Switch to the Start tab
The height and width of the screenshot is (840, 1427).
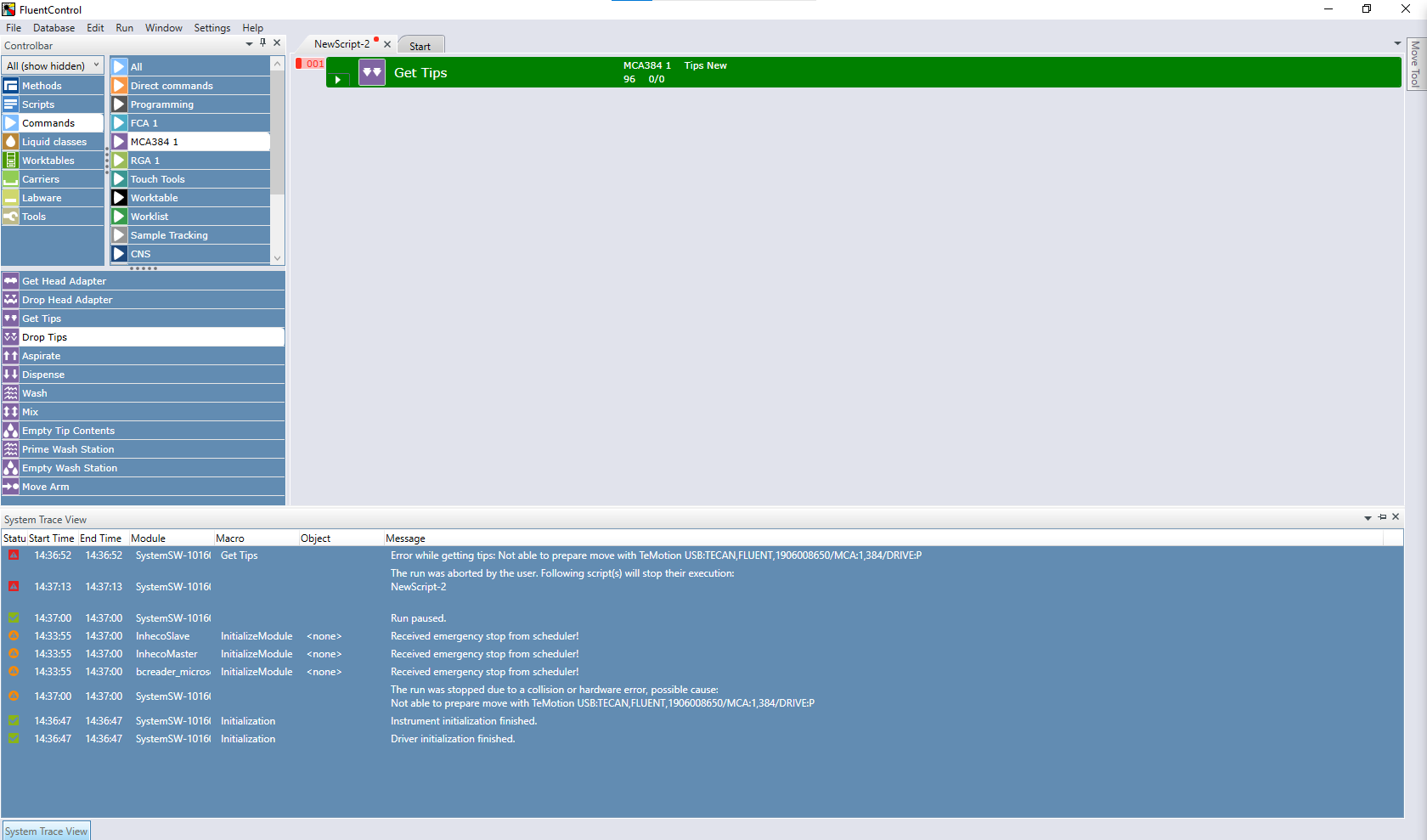420,46
